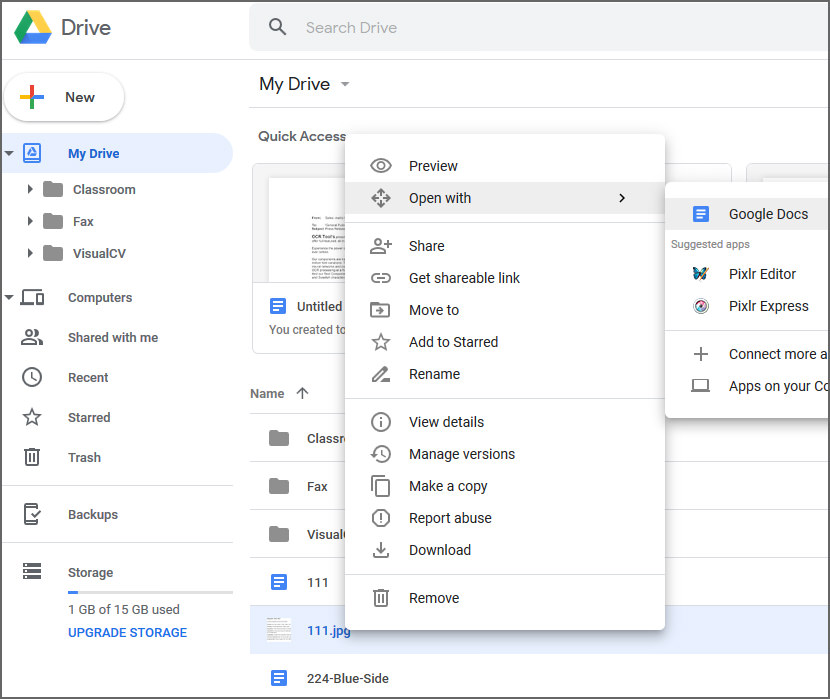Go to Starred items

coord(88,417)
